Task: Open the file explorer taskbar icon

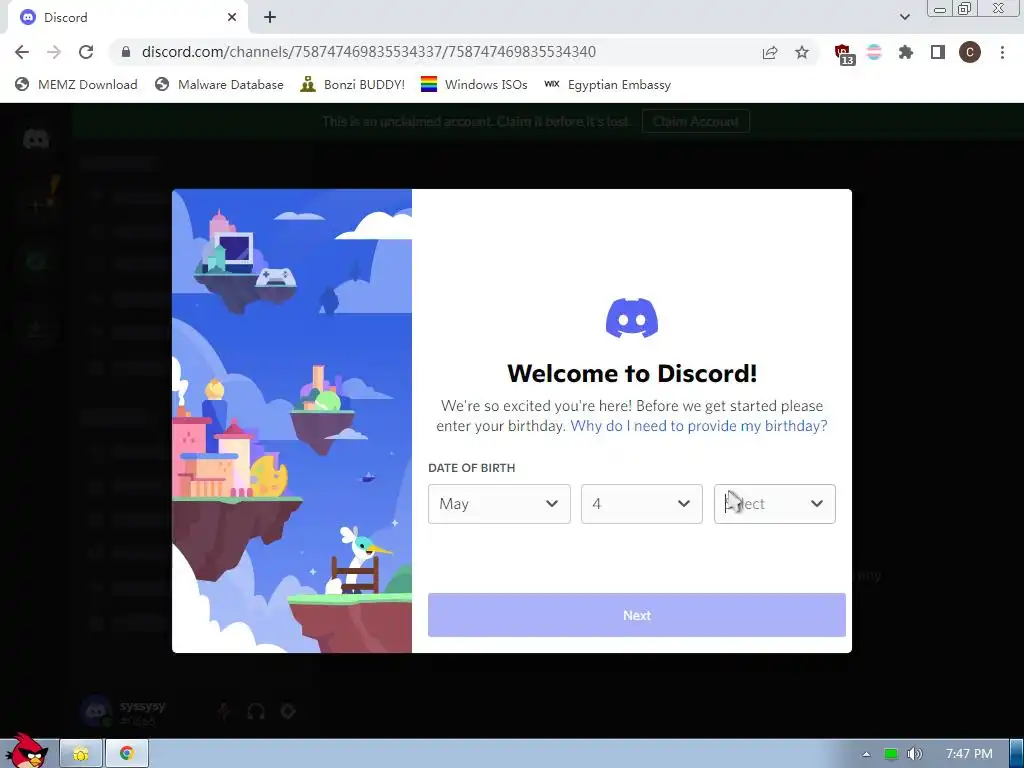Action: tap(81, 754)
